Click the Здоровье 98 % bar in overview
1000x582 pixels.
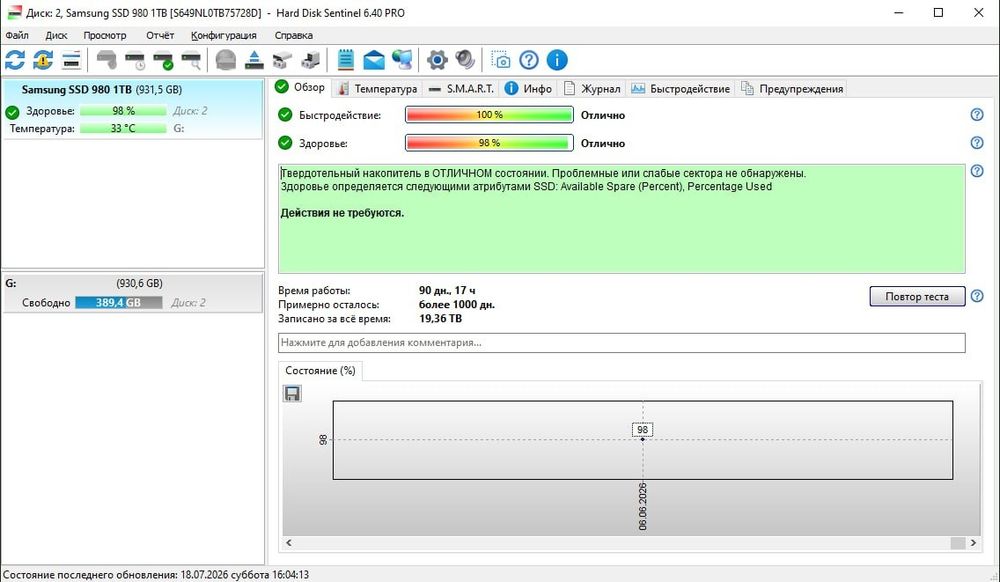[x=489, y=143]
